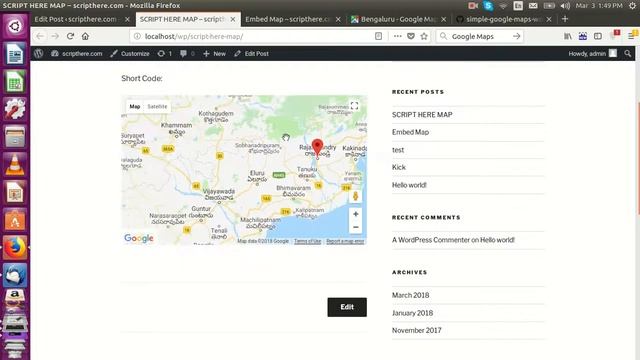This screenshot has width=640, height=360.
Task: Open Edit Post in admin bar
Action: (x=251, y=53)
